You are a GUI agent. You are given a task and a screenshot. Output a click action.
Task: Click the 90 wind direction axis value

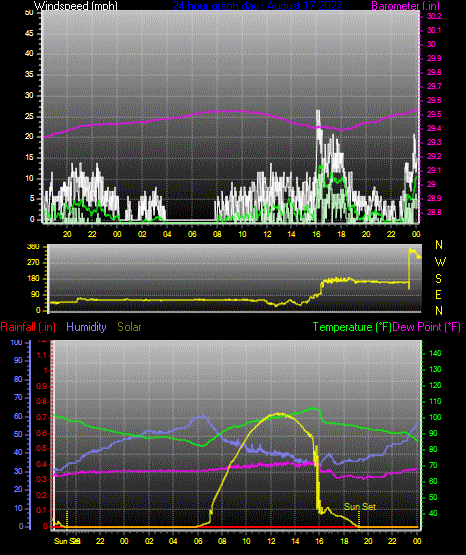point(35,294)
